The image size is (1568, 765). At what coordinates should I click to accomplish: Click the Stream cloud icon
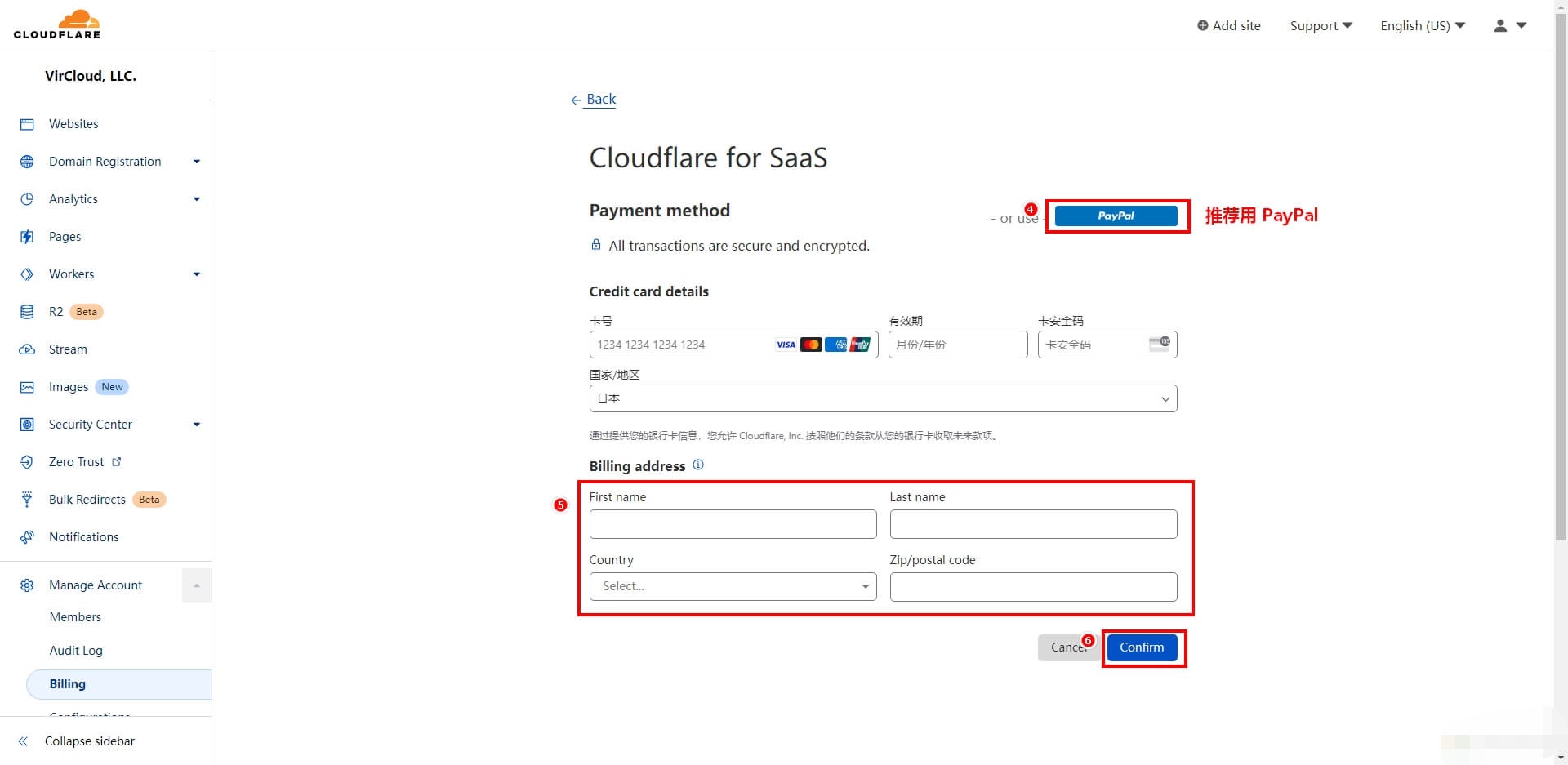click(x=27, y=349)
